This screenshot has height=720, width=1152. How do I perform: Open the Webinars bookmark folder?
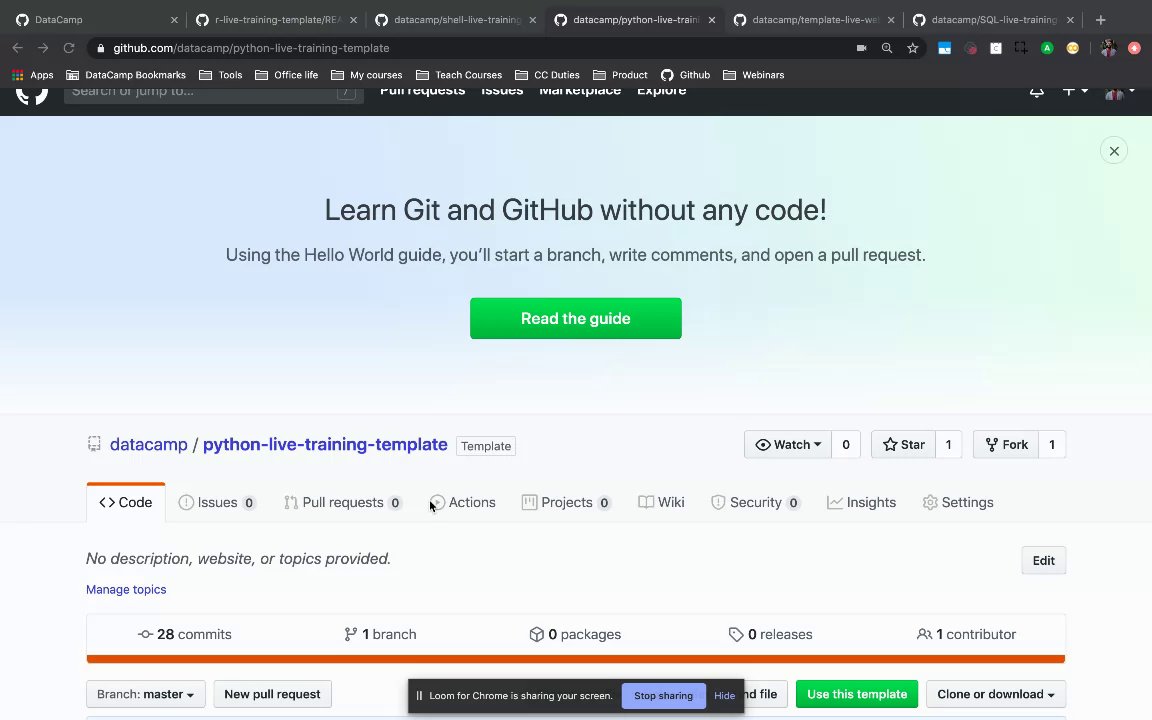tap(754, 75)
